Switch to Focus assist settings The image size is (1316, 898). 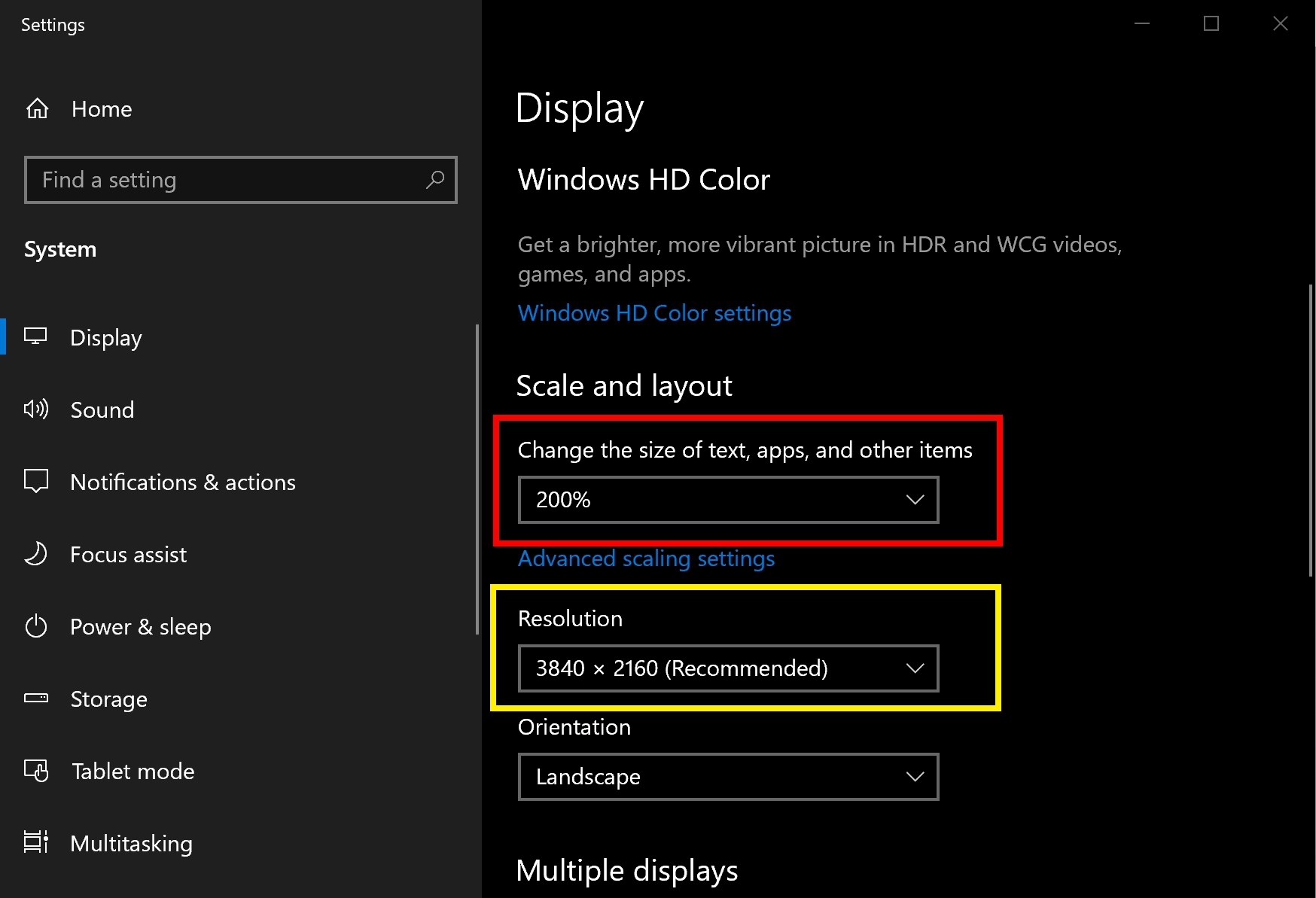pos(241,554)
